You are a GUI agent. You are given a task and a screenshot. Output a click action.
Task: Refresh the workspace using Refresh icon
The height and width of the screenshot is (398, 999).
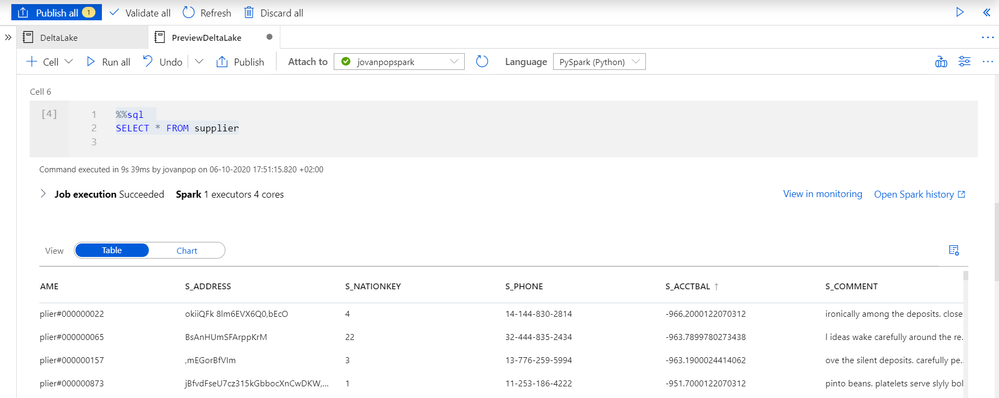tap(189, 13)
